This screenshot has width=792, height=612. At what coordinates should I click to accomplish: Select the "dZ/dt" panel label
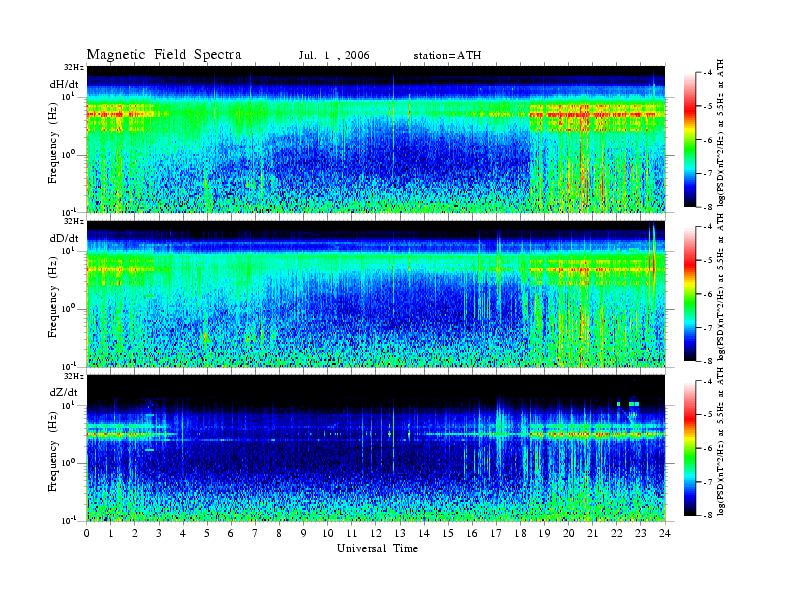tap(64, 392)
